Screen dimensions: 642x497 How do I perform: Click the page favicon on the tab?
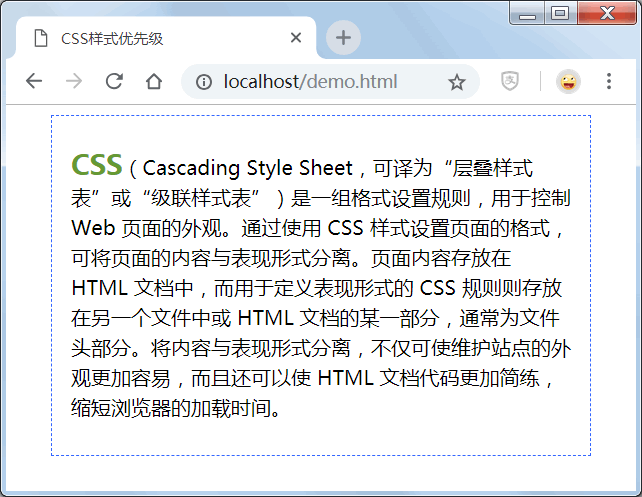pos(41,39)
